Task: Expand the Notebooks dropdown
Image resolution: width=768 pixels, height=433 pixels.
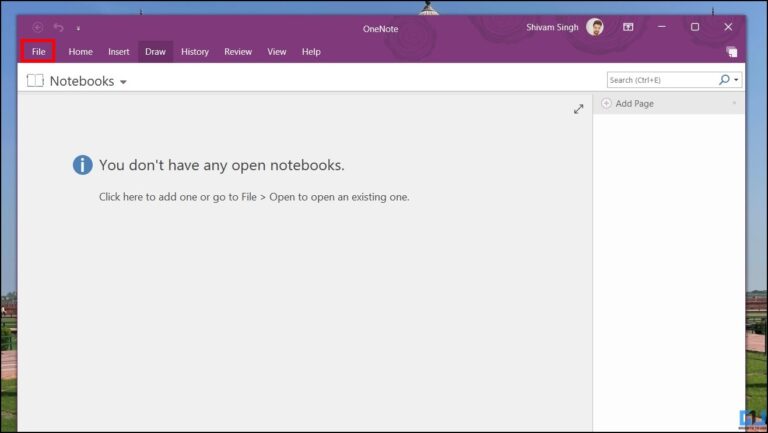Action: 123,82
